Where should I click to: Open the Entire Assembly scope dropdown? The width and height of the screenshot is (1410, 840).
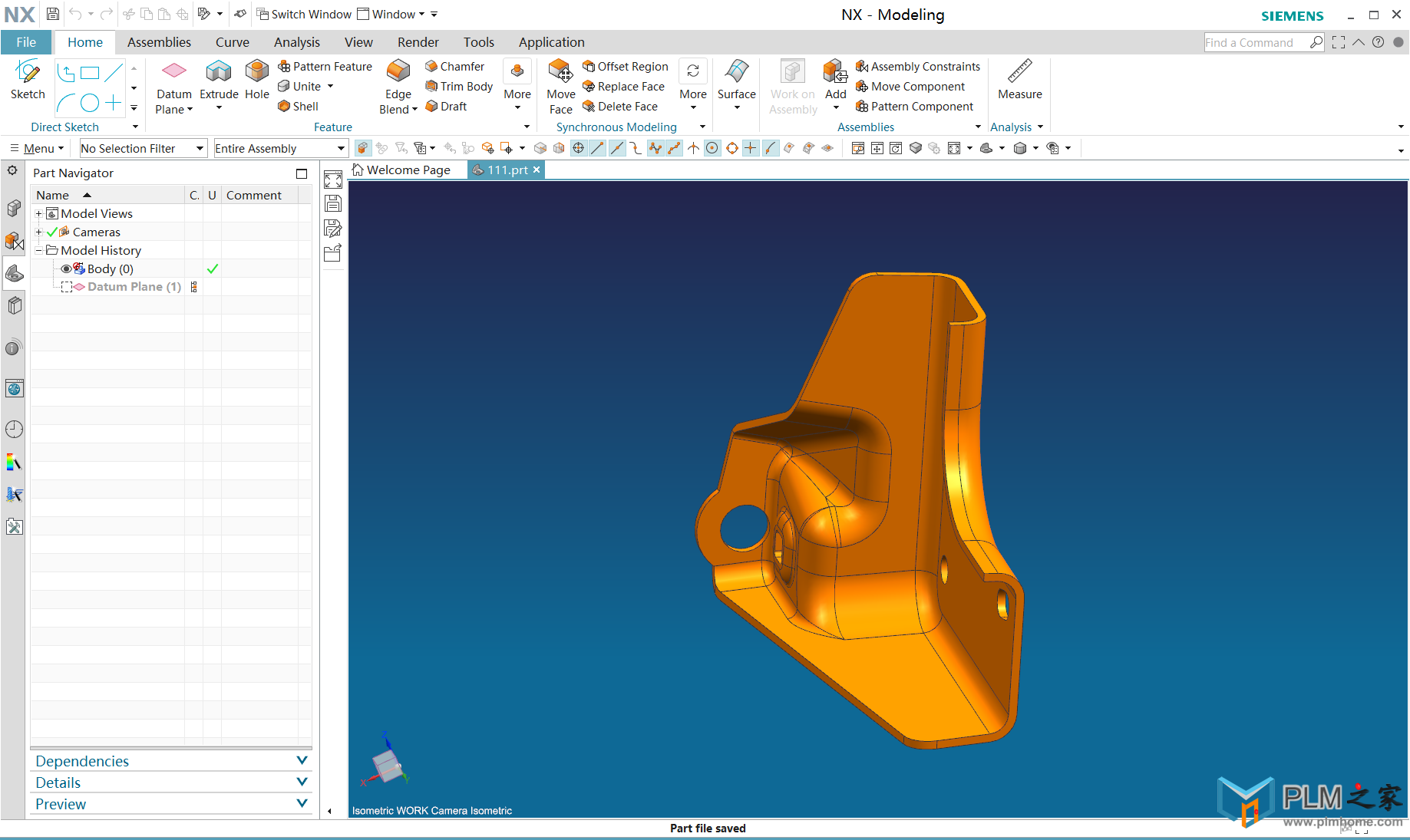point(281,148)
